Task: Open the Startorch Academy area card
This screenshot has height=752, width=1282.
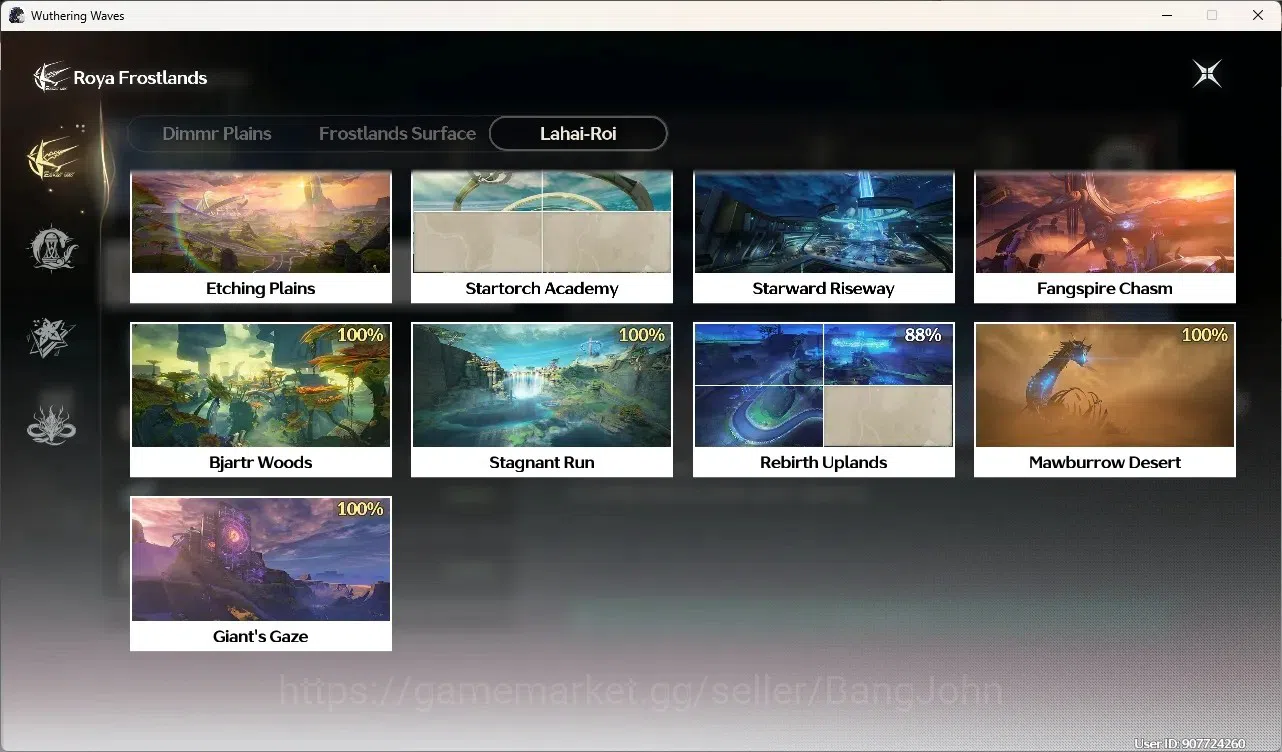Action: click(542, 237)
